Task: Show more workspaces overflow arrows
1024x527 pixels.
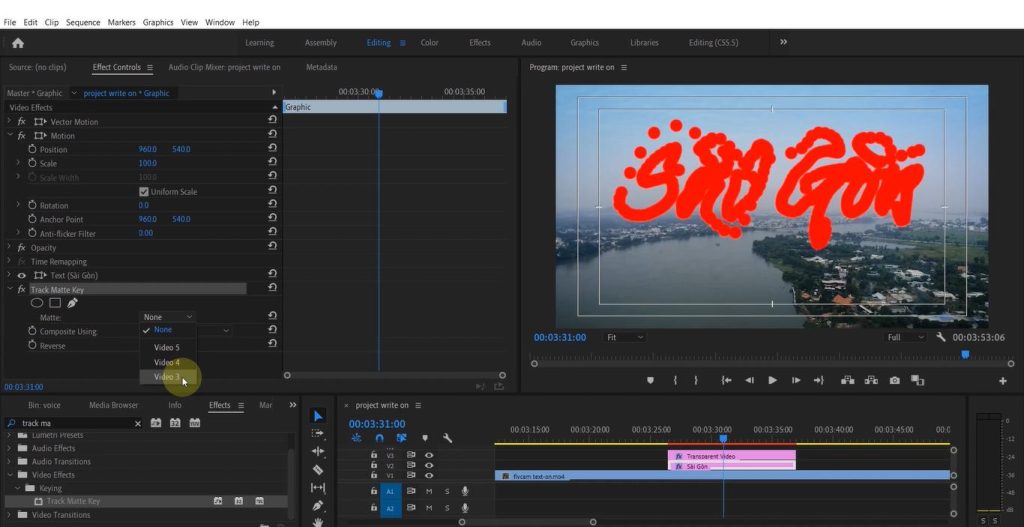Action: coord(783,42)
